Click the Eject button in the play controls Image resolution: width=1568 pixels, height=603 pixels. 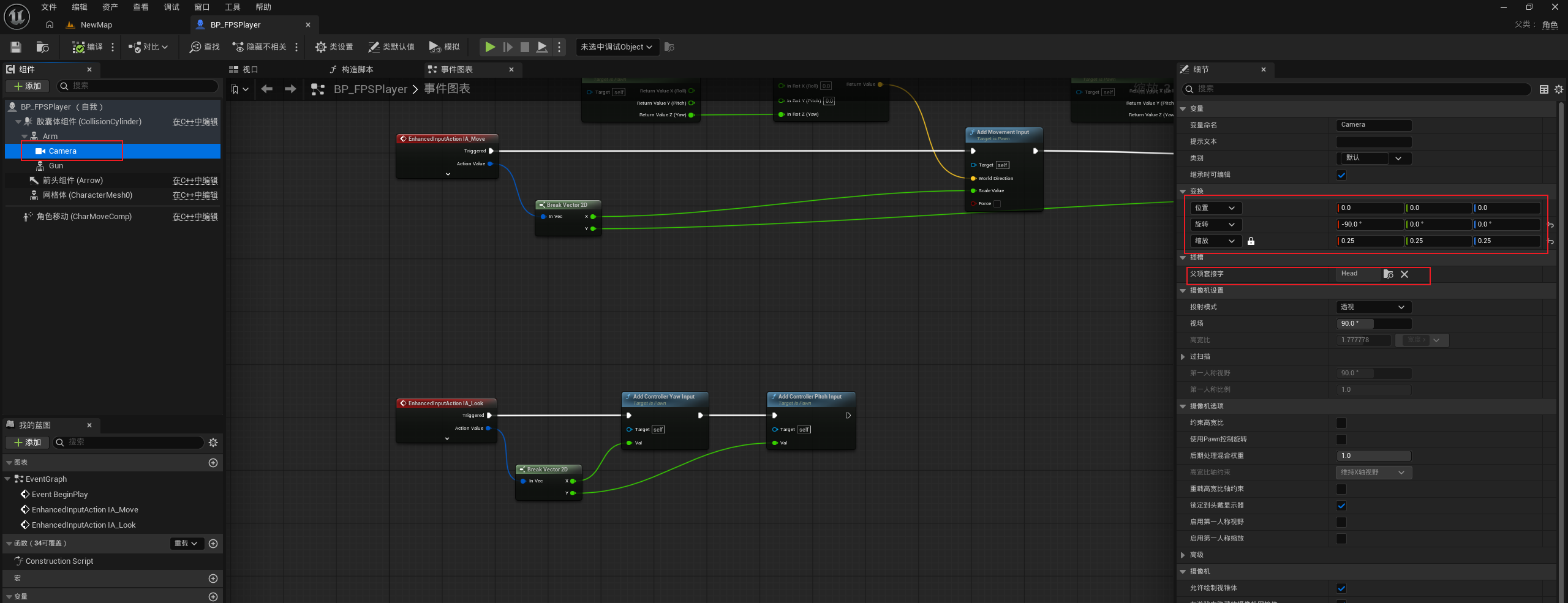542,47
